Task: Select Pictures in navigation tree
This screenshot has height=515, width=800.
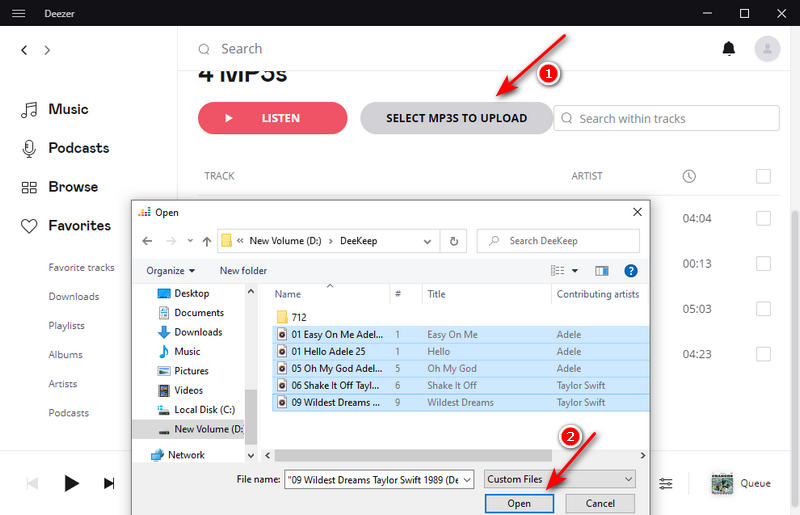Action: pos(183,371)
